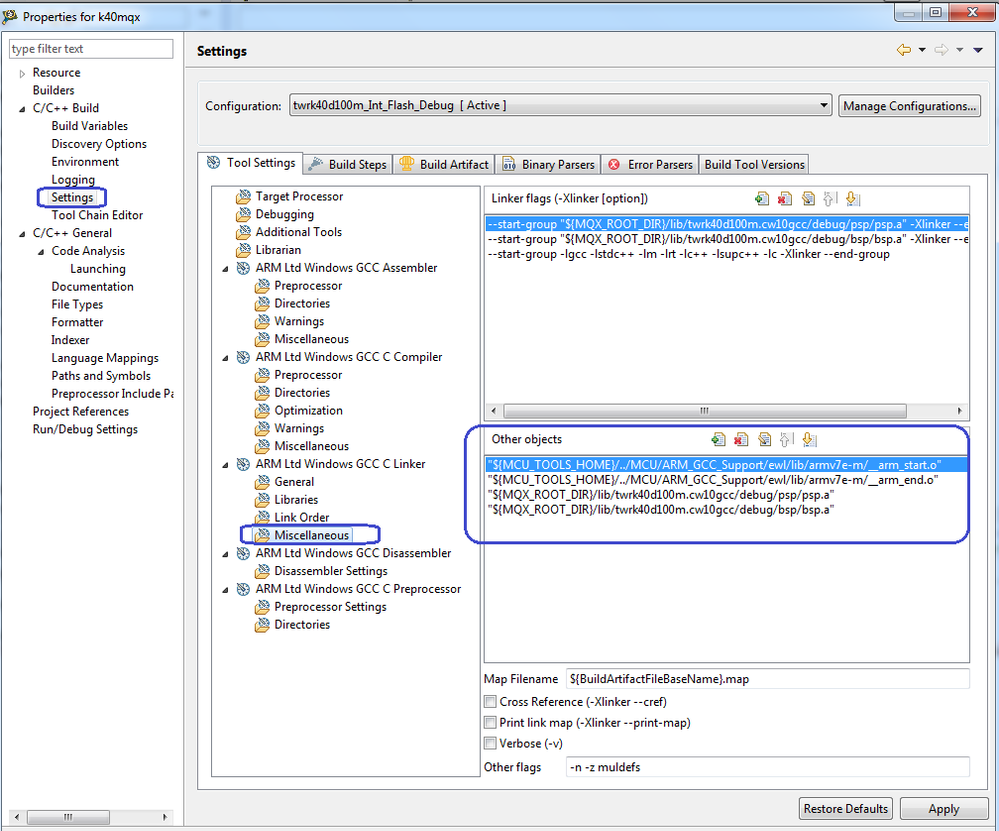Click the Apply button
This screenshot has width=999, height=831.
[x=944, y=808]
